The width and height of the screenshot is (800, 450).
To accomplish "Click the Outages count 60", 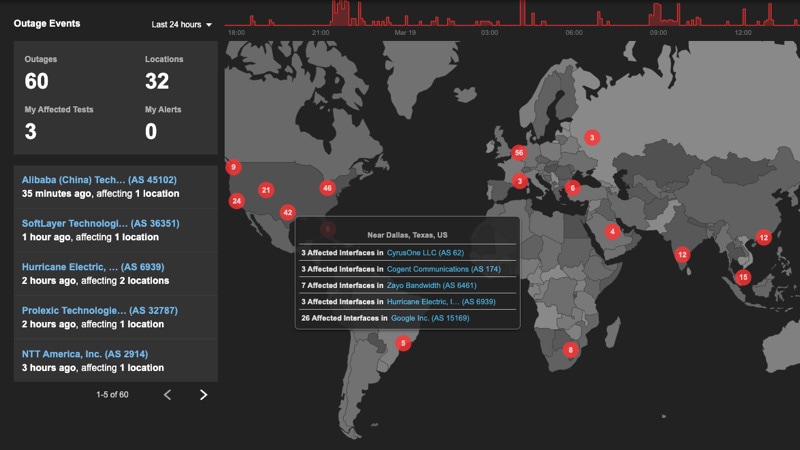I will (36, 81).
